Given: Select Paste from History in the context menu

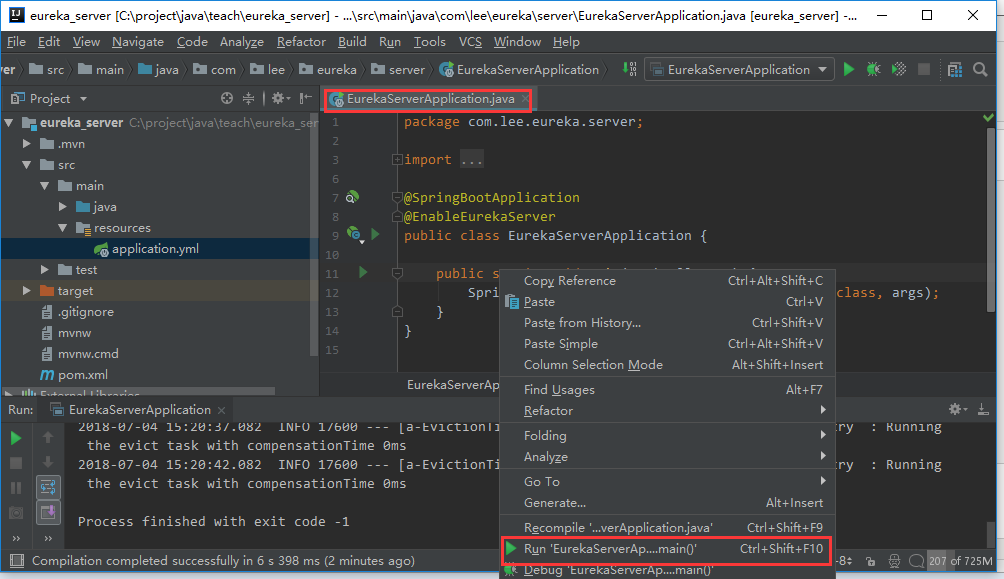Looking at the screenshot, I should pos(667,323).
